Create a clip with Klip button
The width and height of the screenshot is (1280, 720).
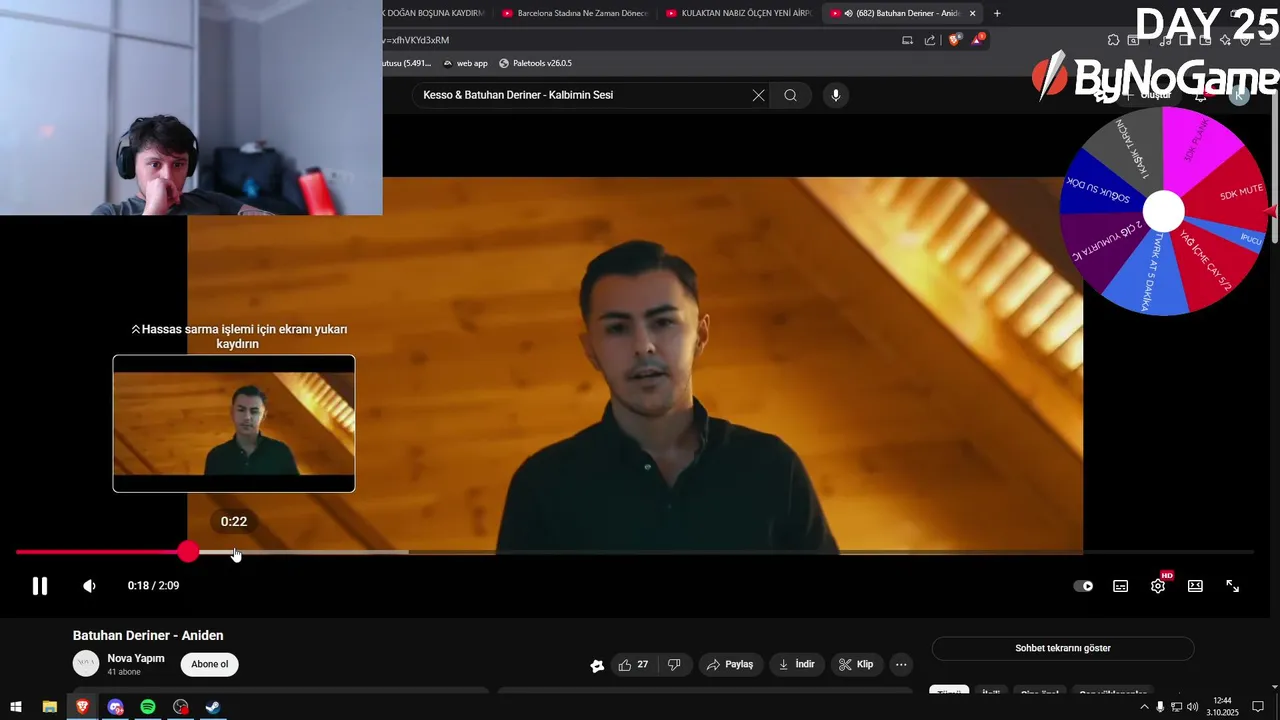click(857, 664)
